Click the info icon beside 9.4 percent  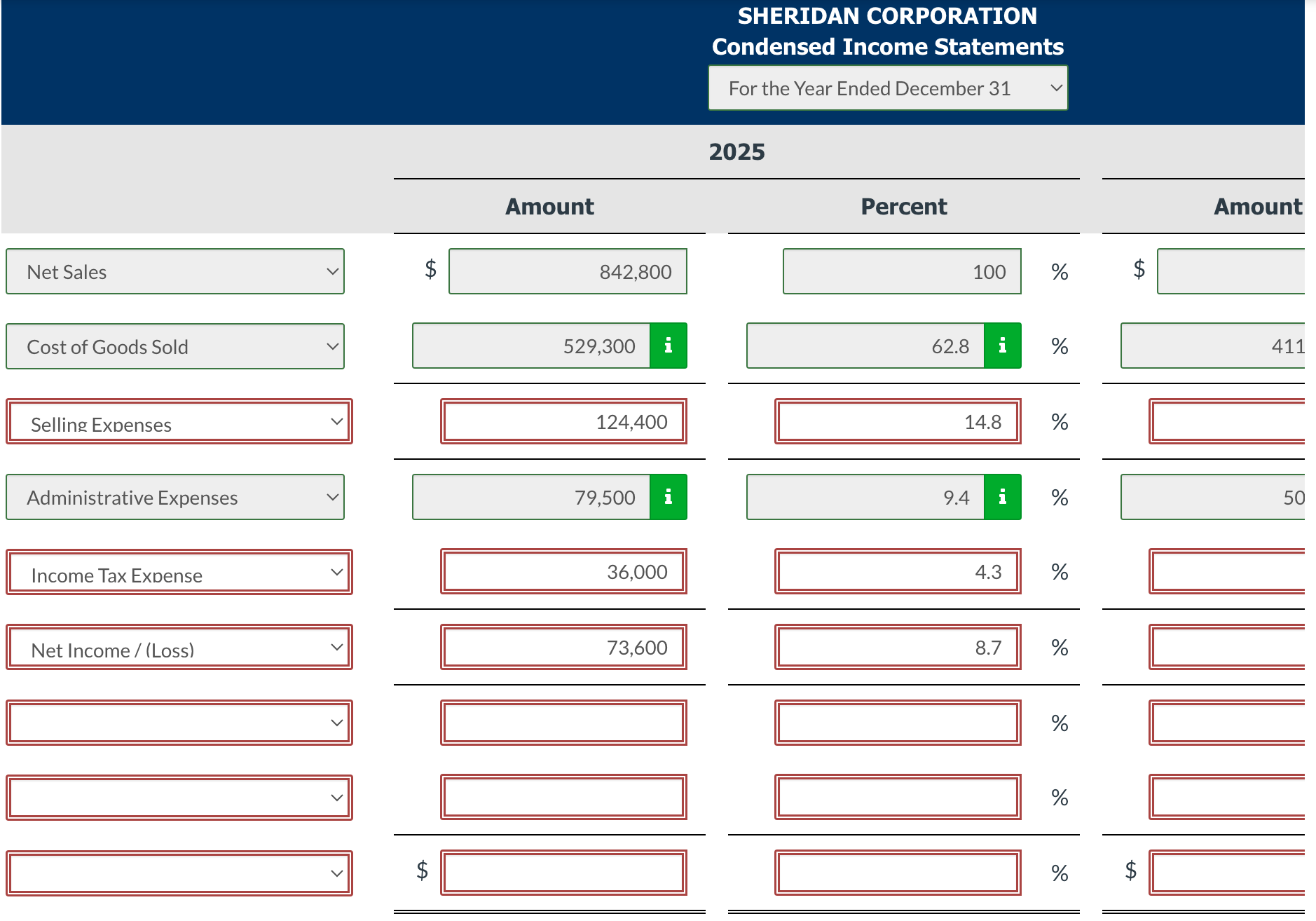[x=1003, y=497]
